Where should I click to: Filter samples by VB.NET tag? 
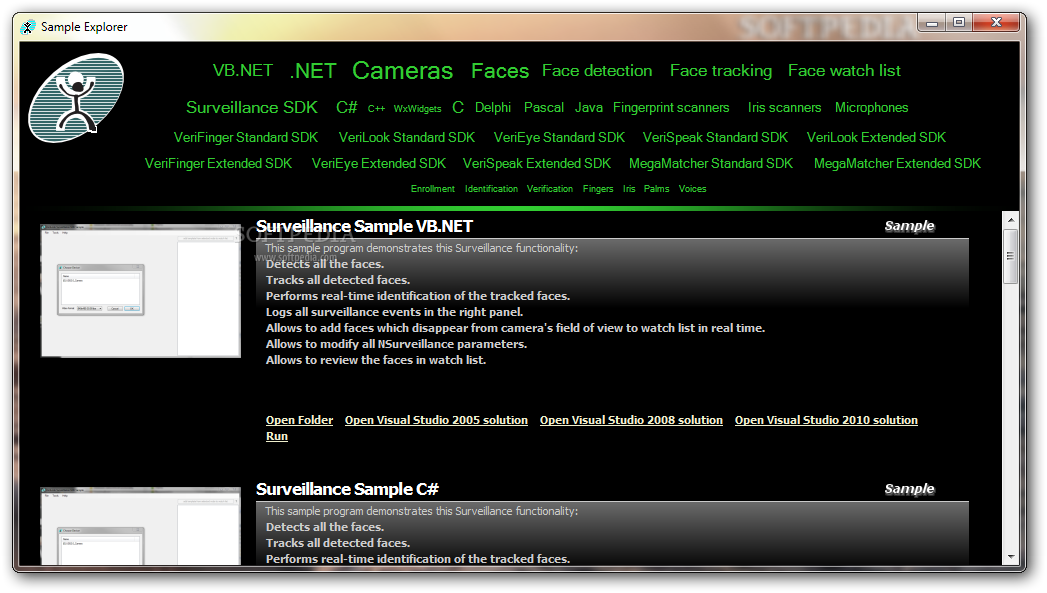click(242, 70)
